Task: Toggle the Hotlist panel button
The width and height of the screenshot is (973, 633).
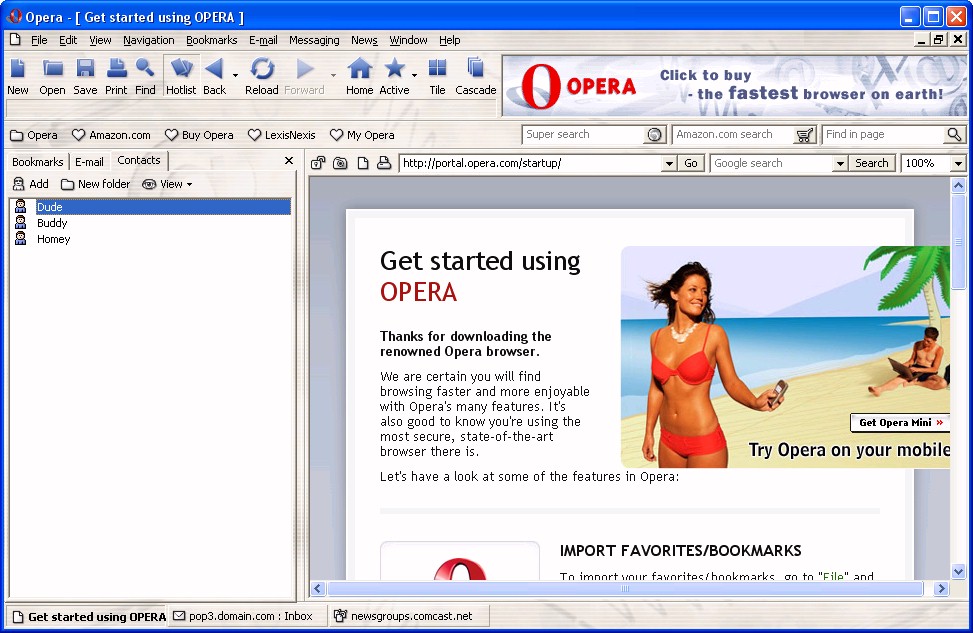Action: pos(181,76)
